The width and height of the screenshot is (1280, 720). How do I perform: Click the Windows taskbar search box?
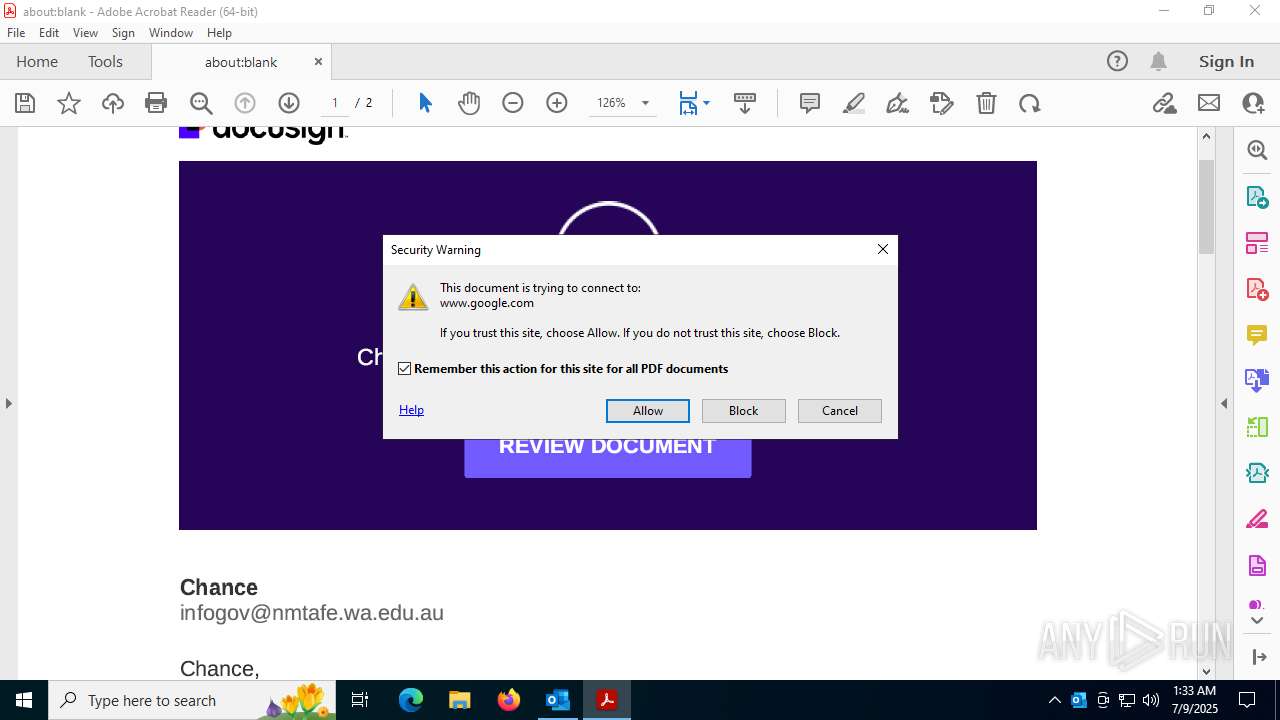[191, 700]
